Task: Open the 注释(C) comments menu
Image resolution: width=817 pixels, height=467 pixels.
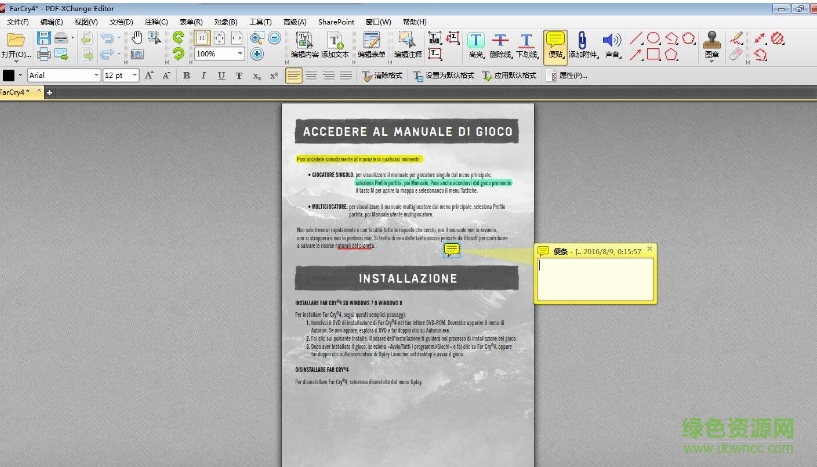Action: pos(156,21)
